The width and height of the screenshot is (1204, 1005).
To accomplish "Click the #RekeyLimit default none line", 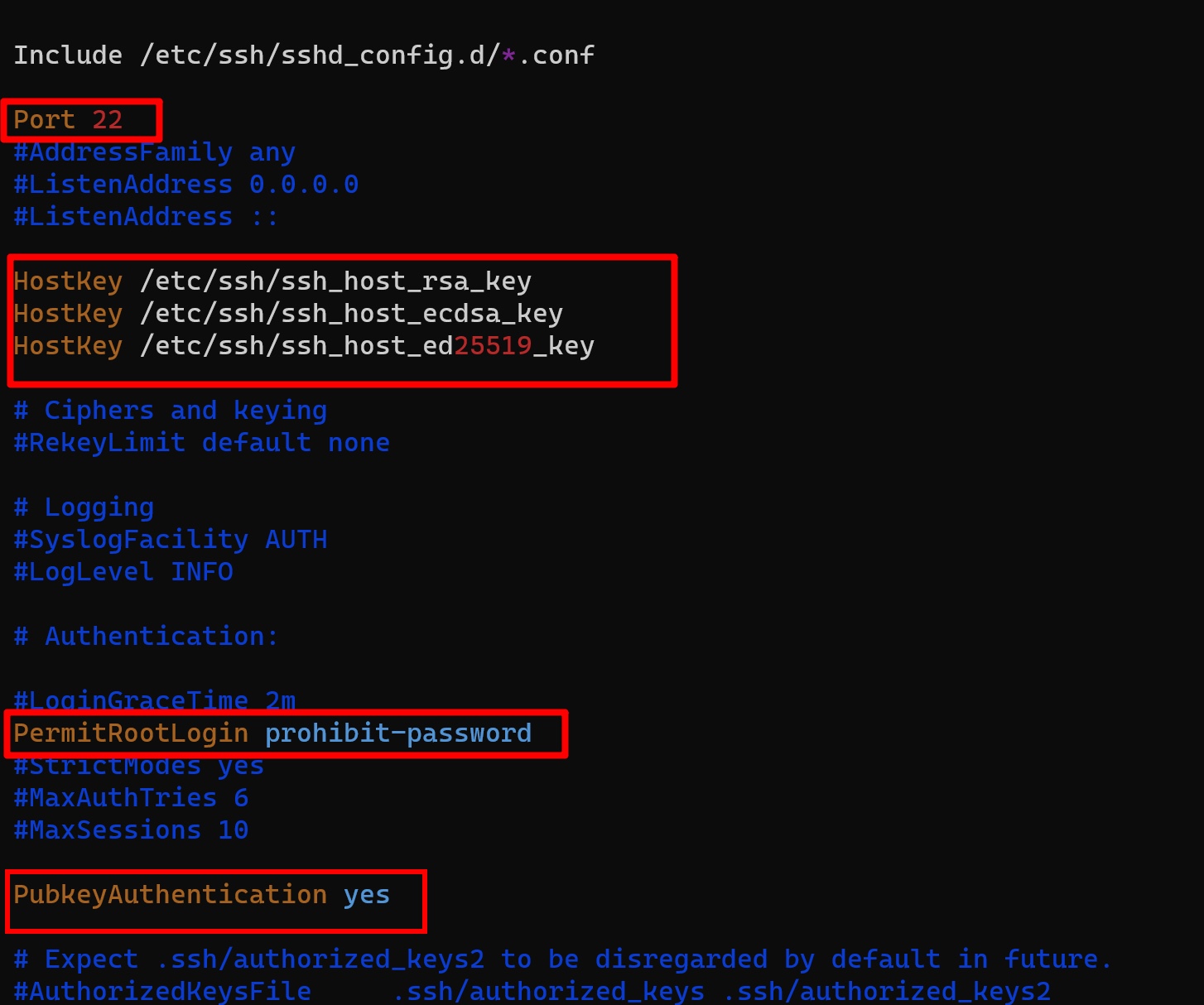I will pos(201,443).
